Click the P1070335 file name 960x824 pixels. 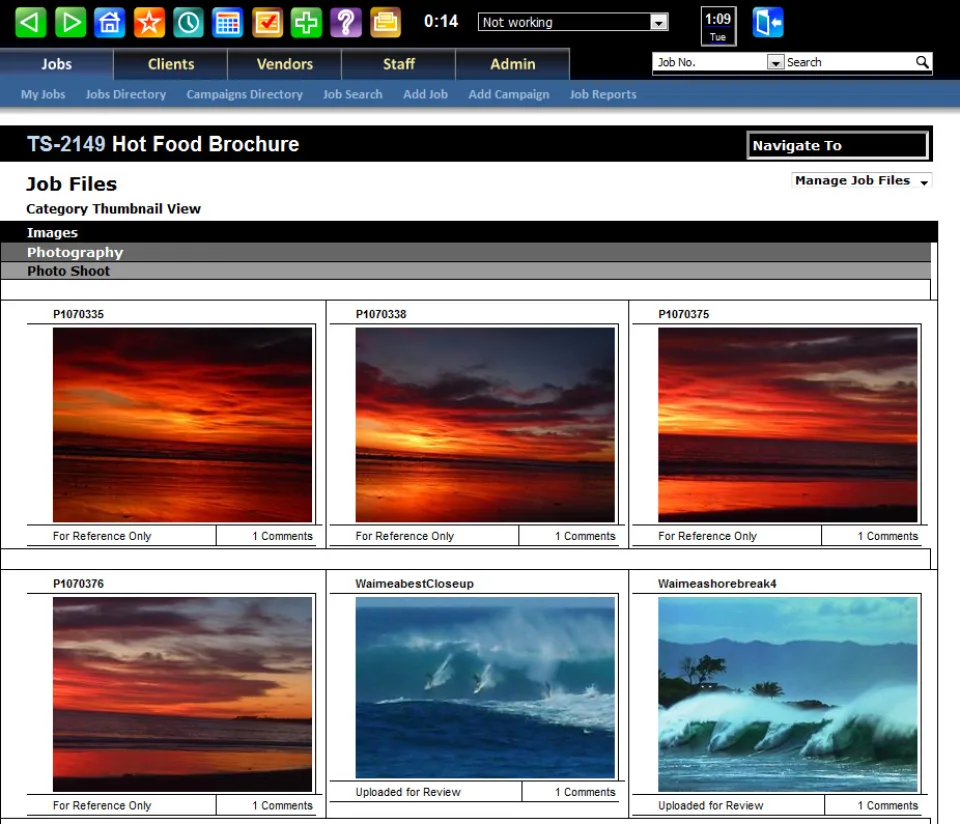pyautogui.click(x=78, y=314)
